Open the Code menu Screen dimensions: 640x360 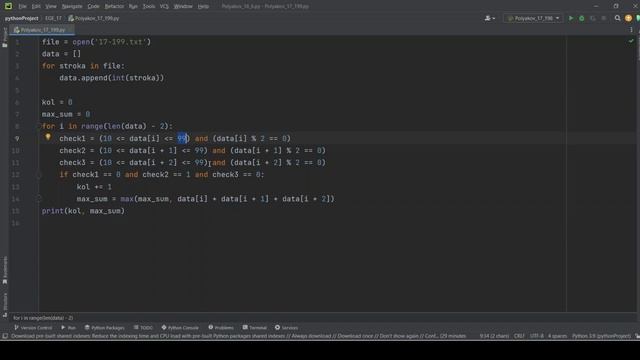tap(93, 6)
